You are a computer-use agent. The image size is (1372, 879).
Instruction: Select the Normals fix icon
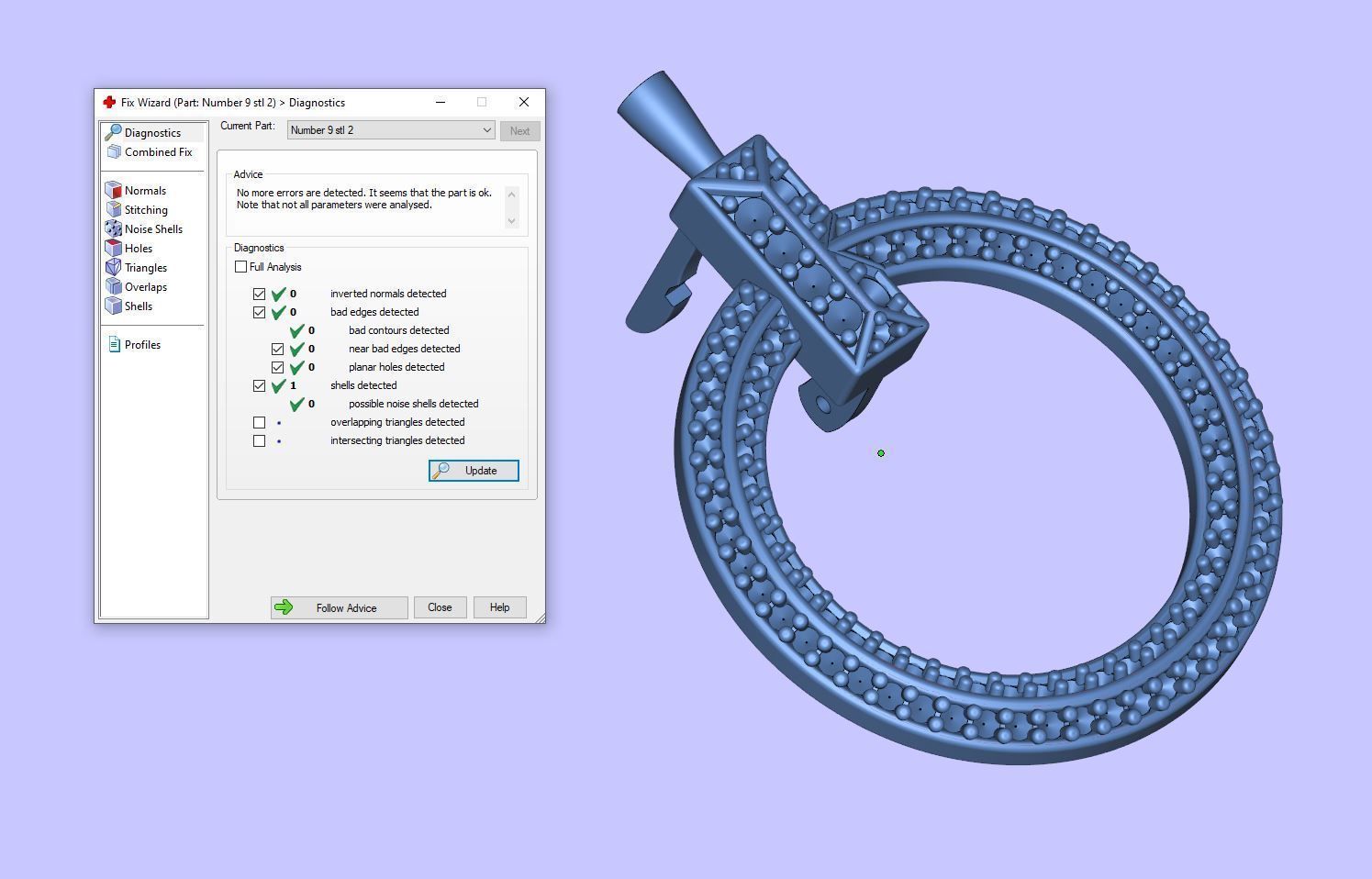pos(114,190)
